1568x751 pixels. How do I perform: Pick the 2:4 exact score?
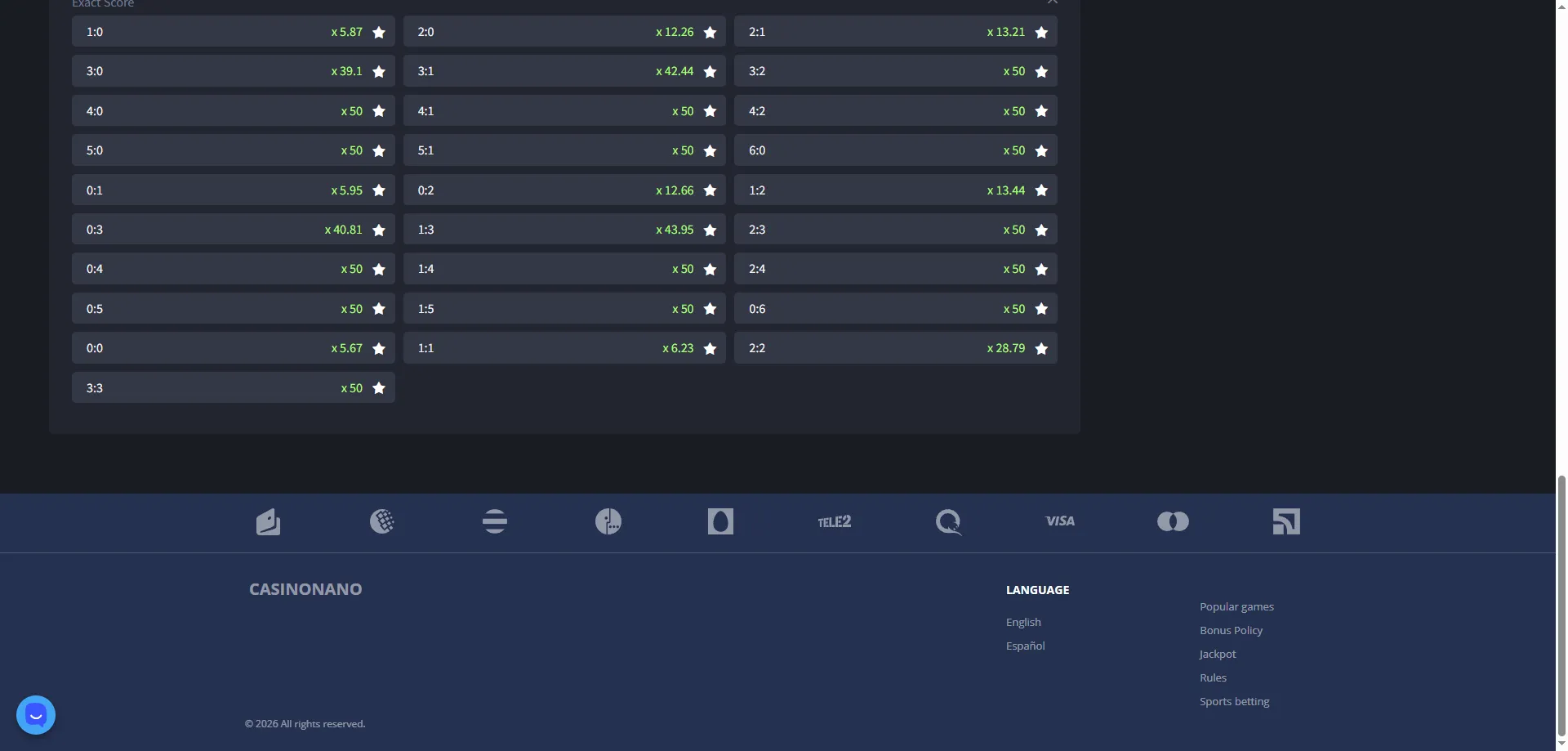896,269
